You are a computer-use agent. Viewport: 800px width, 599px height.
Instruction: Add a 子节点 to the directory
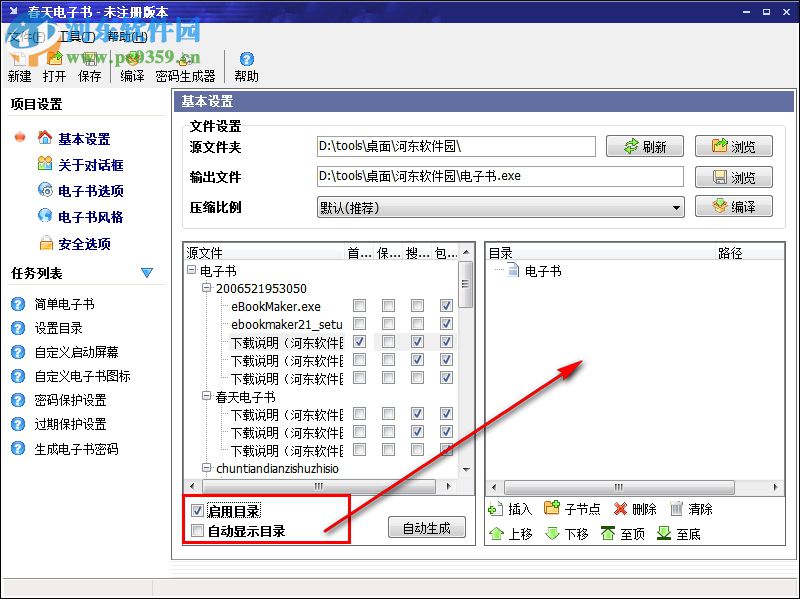pyautogui.click(x=572, y=509)
